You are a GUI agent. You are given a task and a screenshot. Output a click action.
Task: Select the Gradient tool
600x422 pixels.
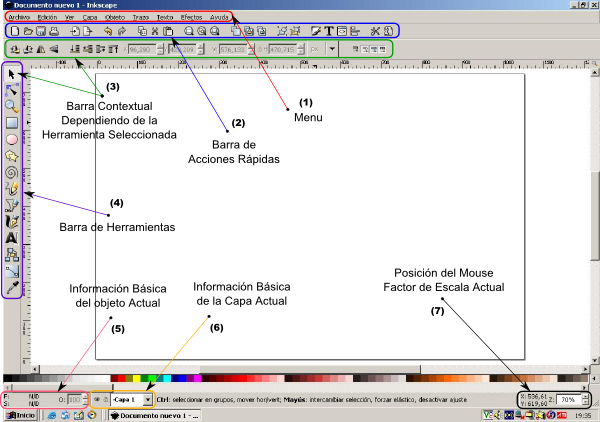coord(11,271)
